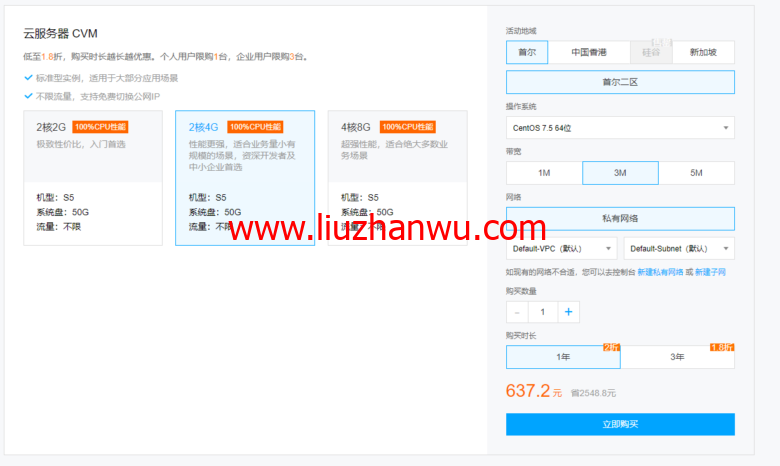Viewport: 780px width, 466px height.
Task: Select the 首尔 region option
Action: point(527,52)
